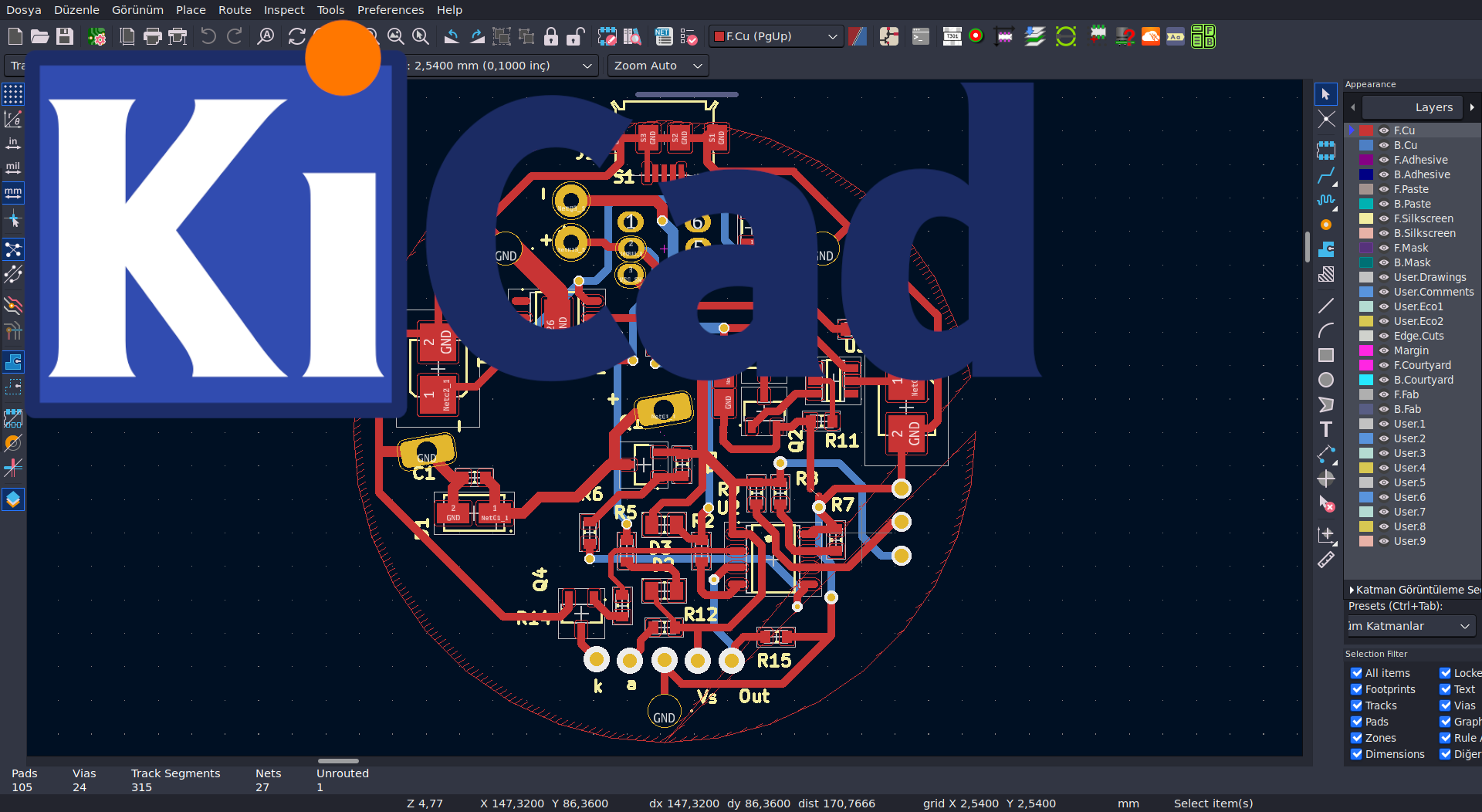Open Board Setup icon
1482x812 pixels.
point(97,36)
